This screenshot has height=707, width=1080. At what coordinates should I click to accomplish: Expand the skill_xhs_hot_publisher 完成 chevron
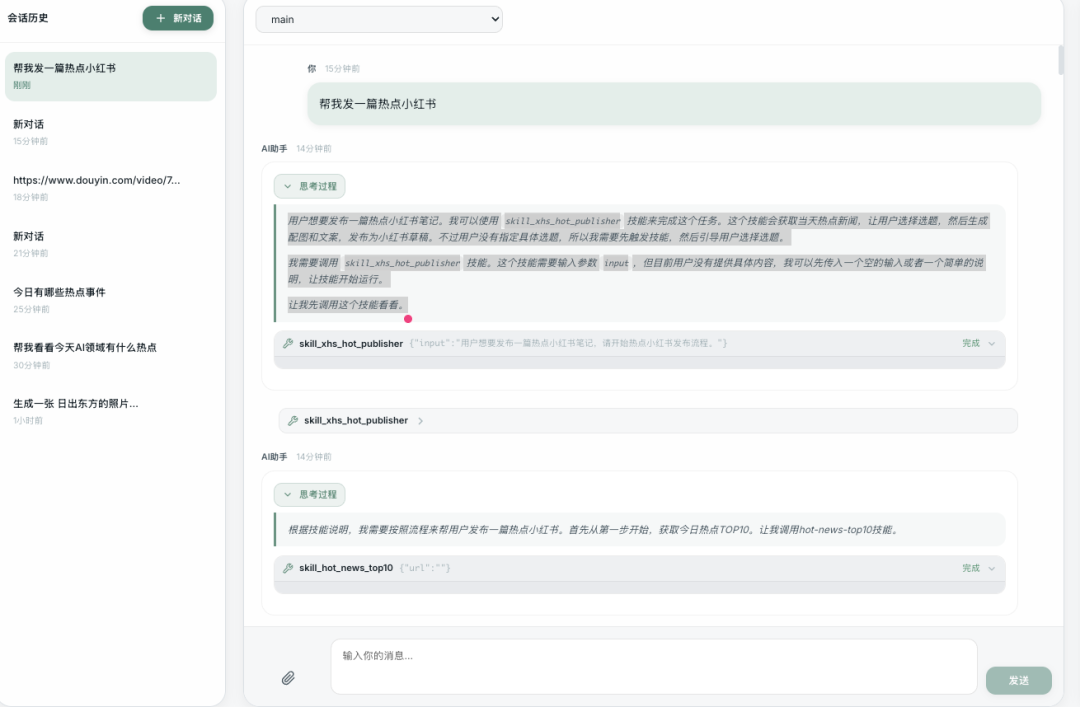tap(991, 343)
